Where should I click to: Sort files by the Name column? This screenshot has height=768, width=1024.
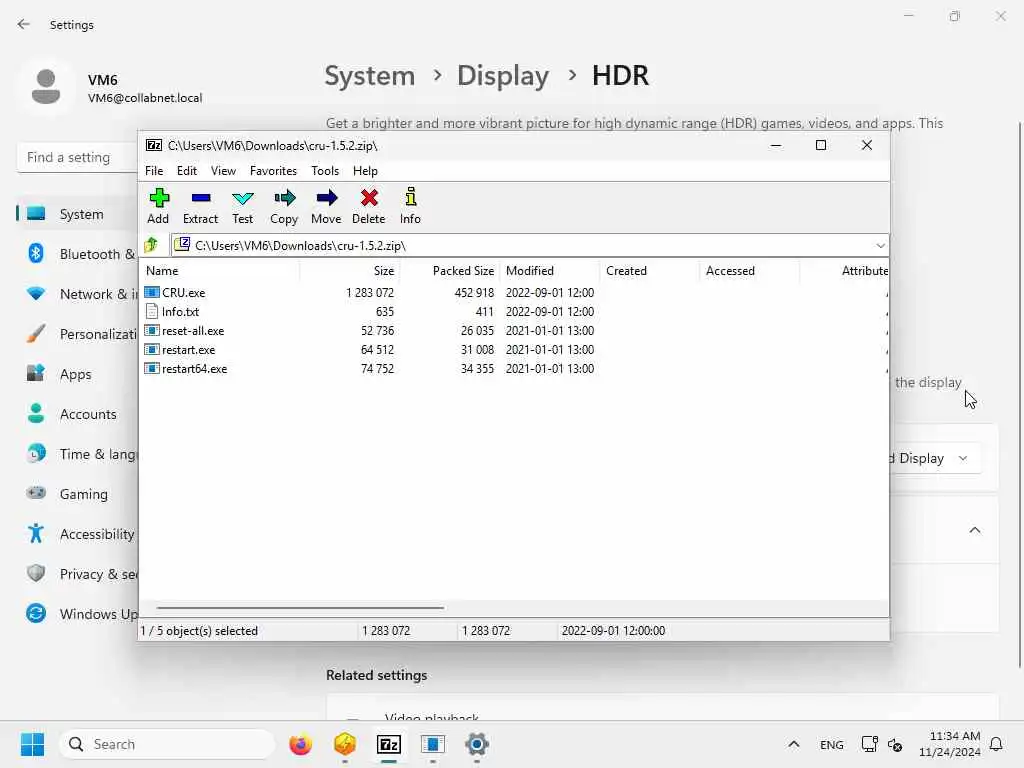click(x=220, y=270)
